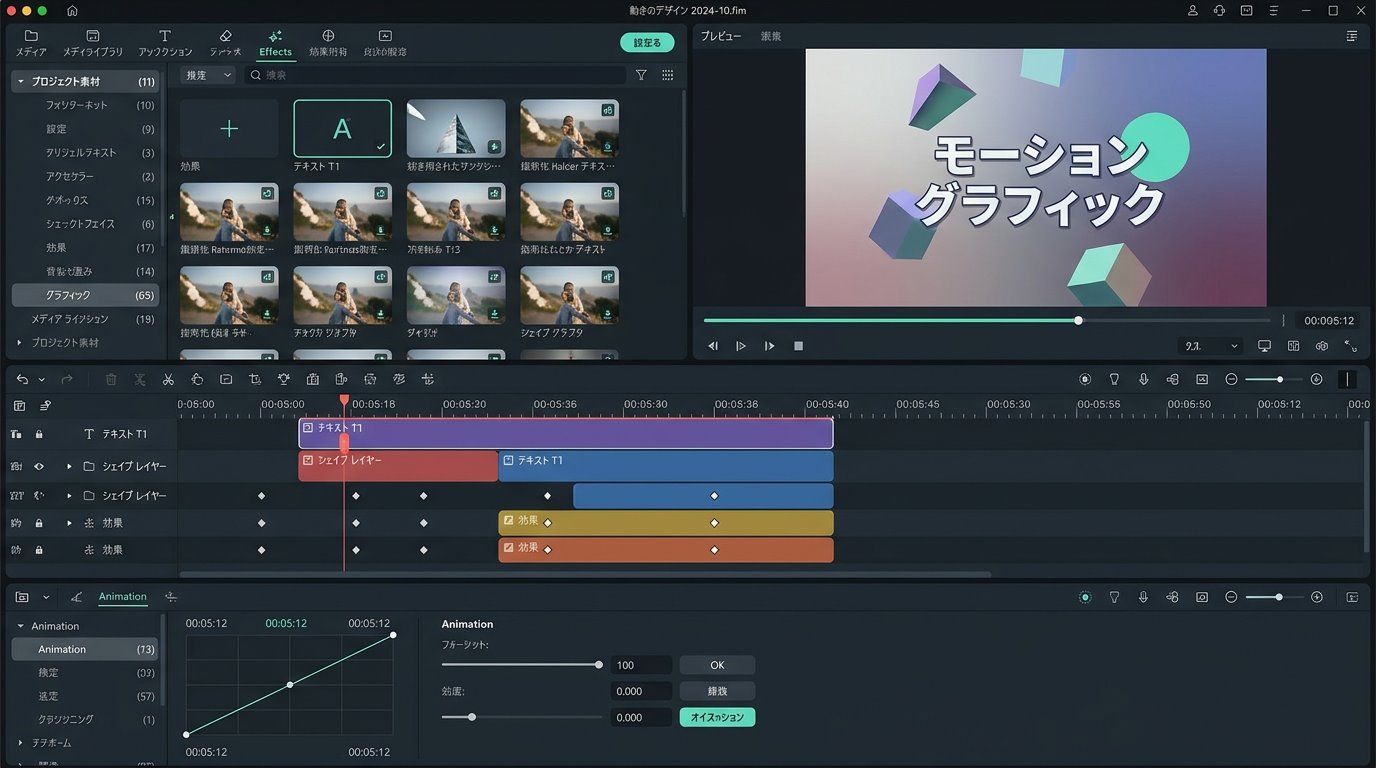Click the curve editor icon beside Animation tab
The width and height of the screenshot is (1376, 768).
(x=76, y=597)
